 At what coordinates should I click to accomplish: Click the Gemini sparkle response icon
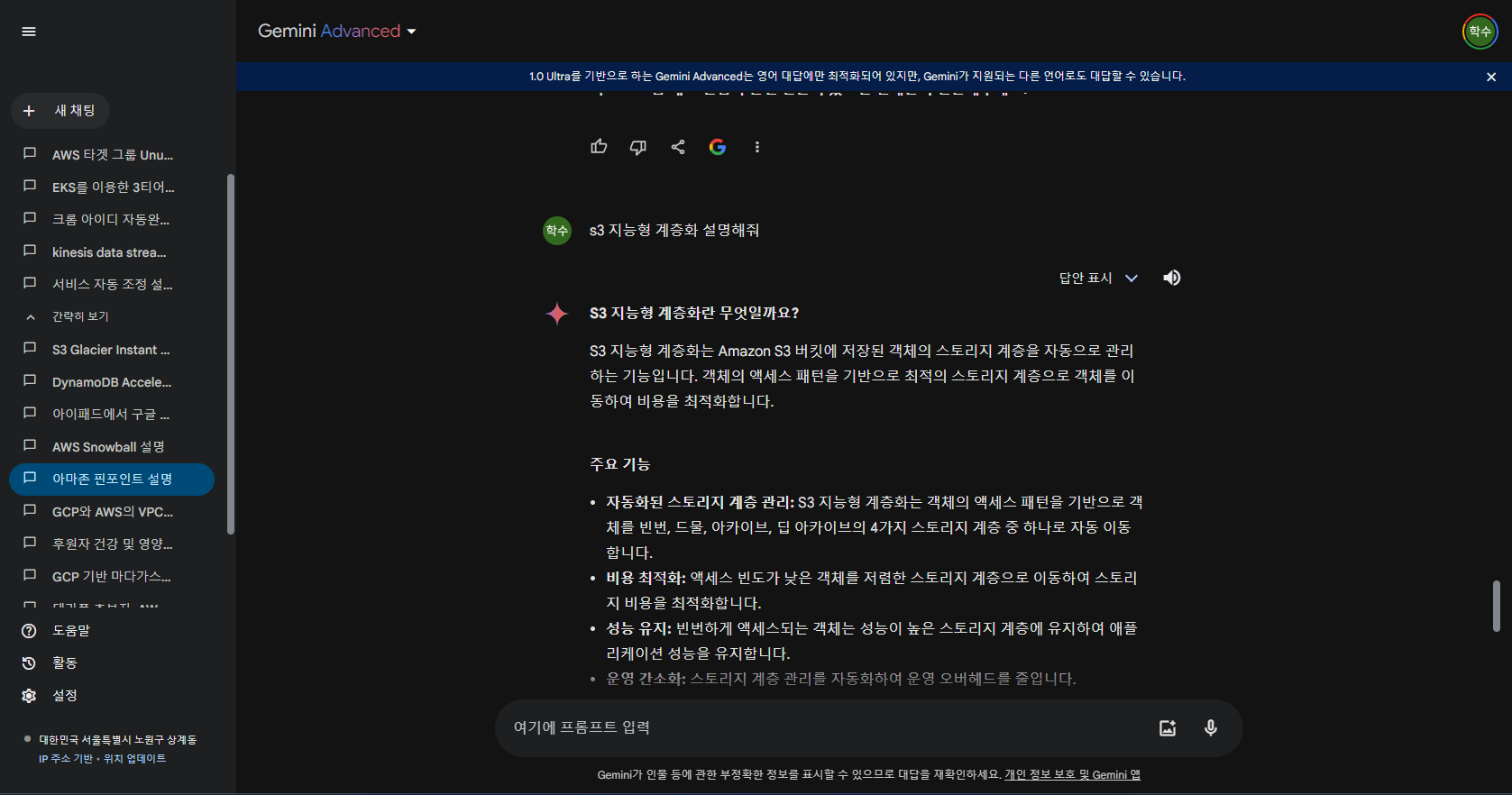point(557,314)
